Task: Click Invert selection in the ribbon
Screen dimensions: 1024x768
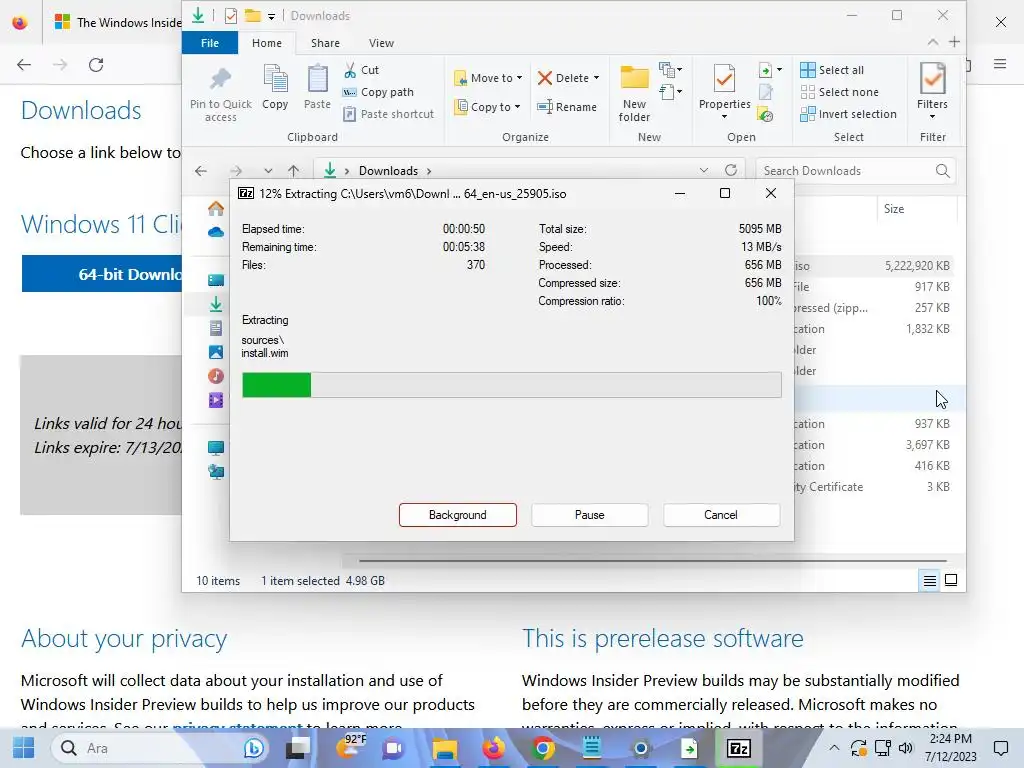Action: (849, 114)
